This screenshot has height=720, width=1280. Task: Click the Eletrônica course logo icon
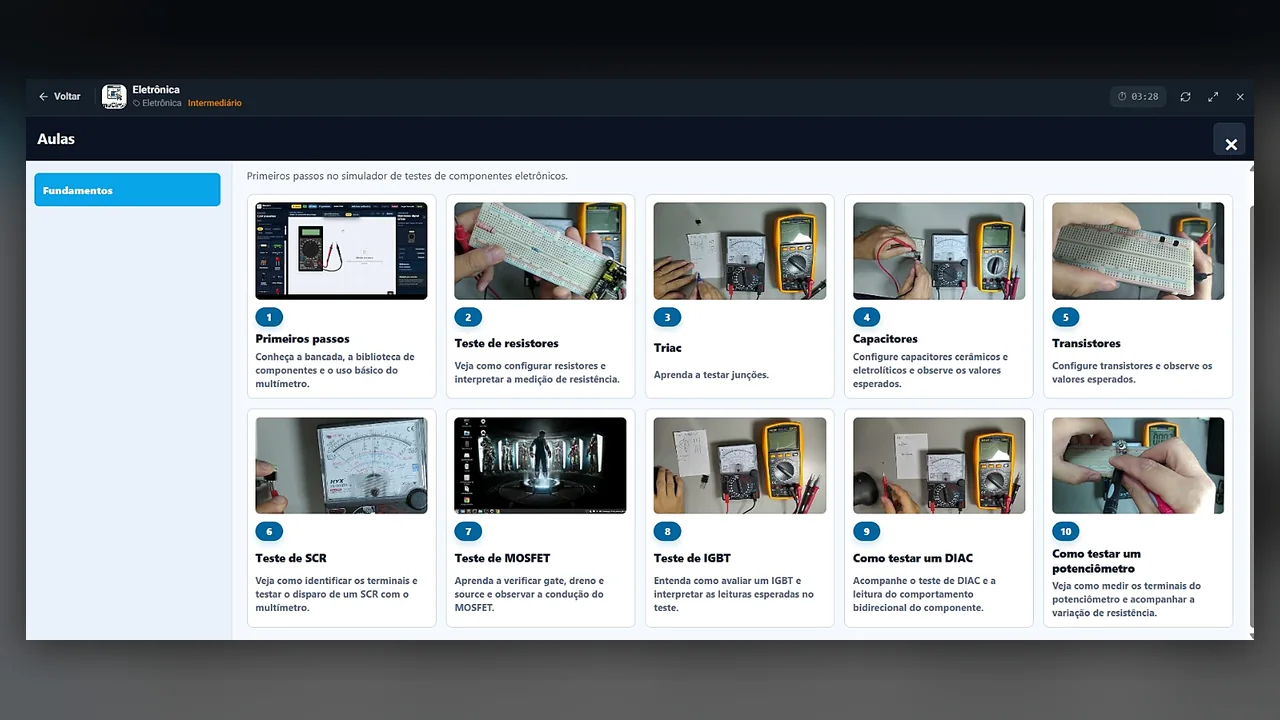pyautogui.click(x=114, y=97)
